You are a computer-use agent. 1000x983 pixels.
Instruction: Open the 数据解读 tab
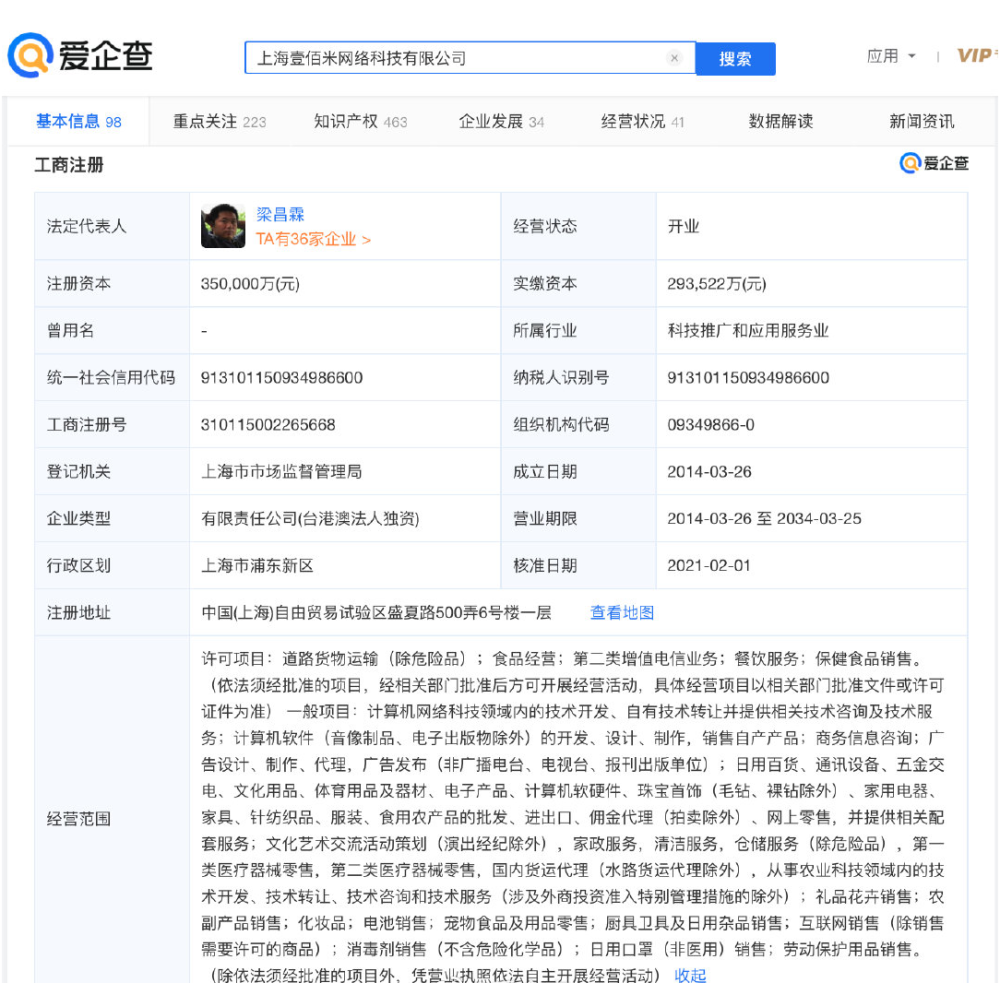coord(781,121)
